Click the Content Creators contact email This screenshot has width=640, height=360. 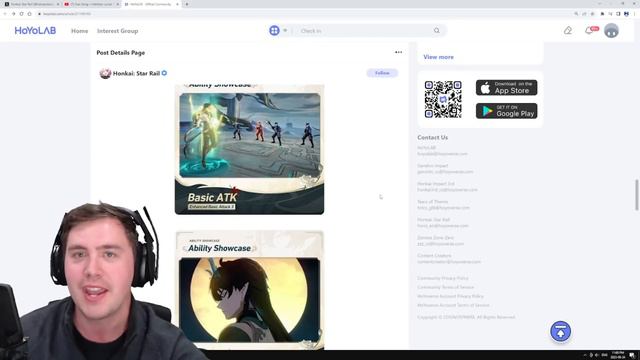(449, 262)
